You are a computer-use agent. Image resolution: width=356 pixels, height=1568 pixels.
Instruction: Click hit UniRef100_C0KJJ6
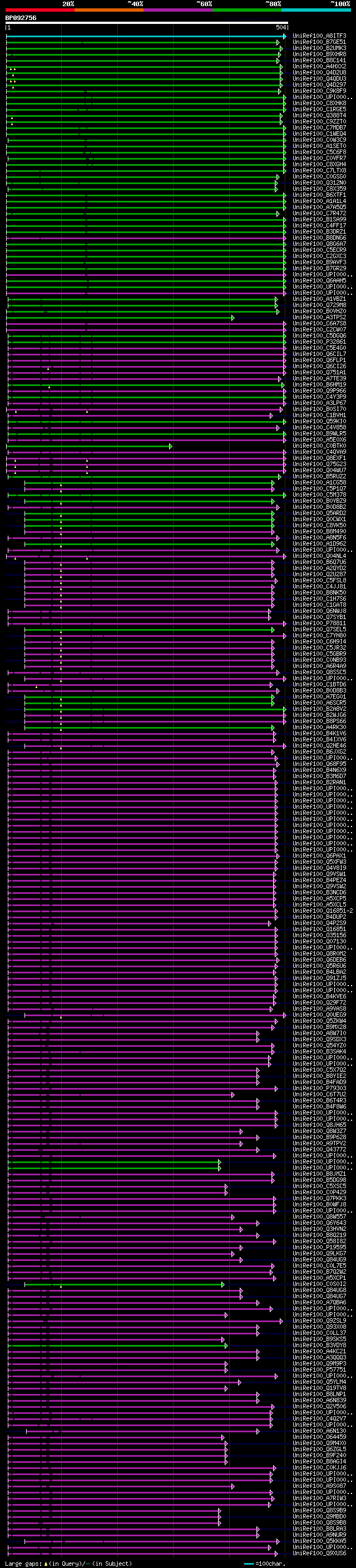coord(319,1467)
